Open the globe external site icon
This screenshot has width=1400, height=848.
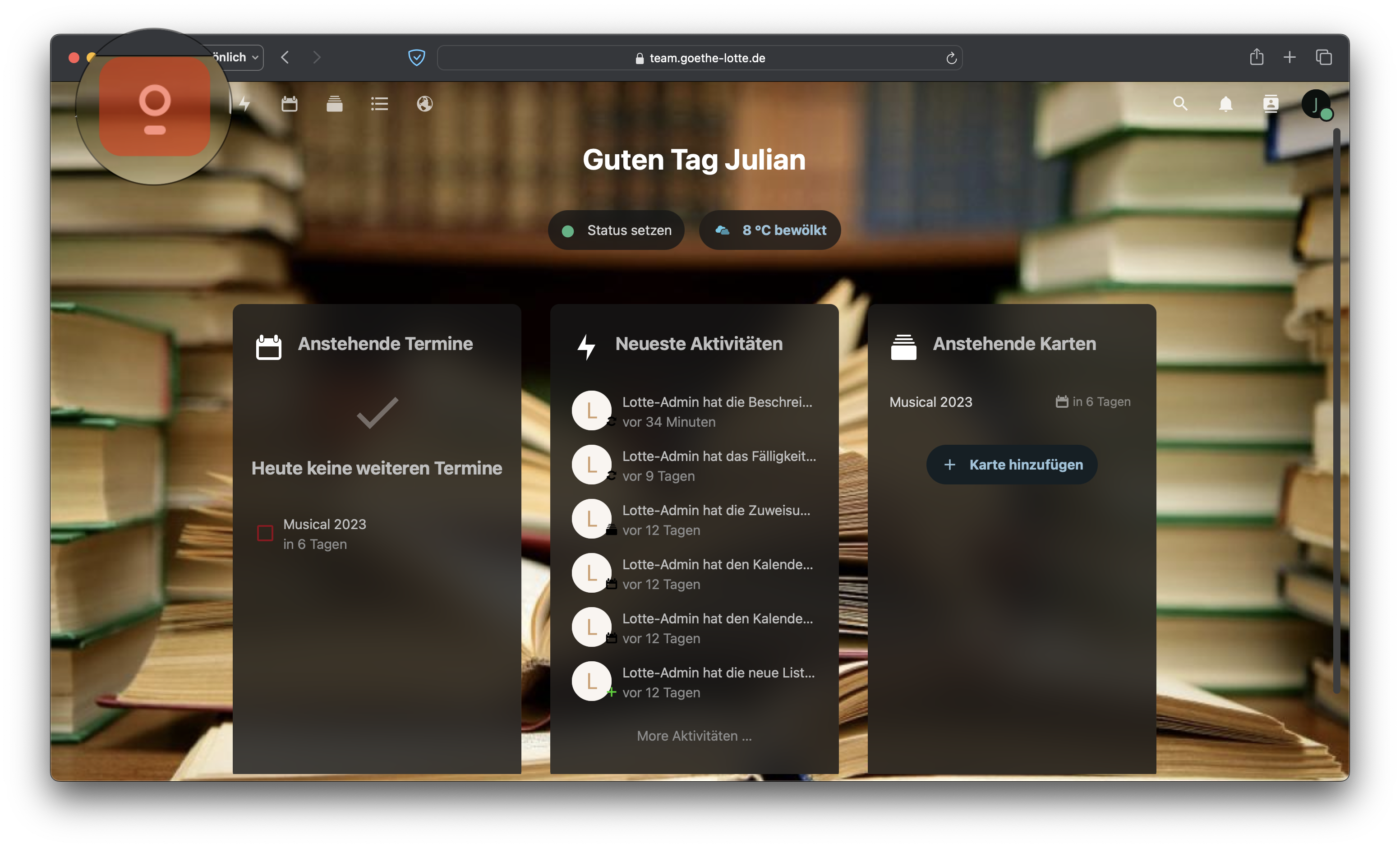point(424,104)
